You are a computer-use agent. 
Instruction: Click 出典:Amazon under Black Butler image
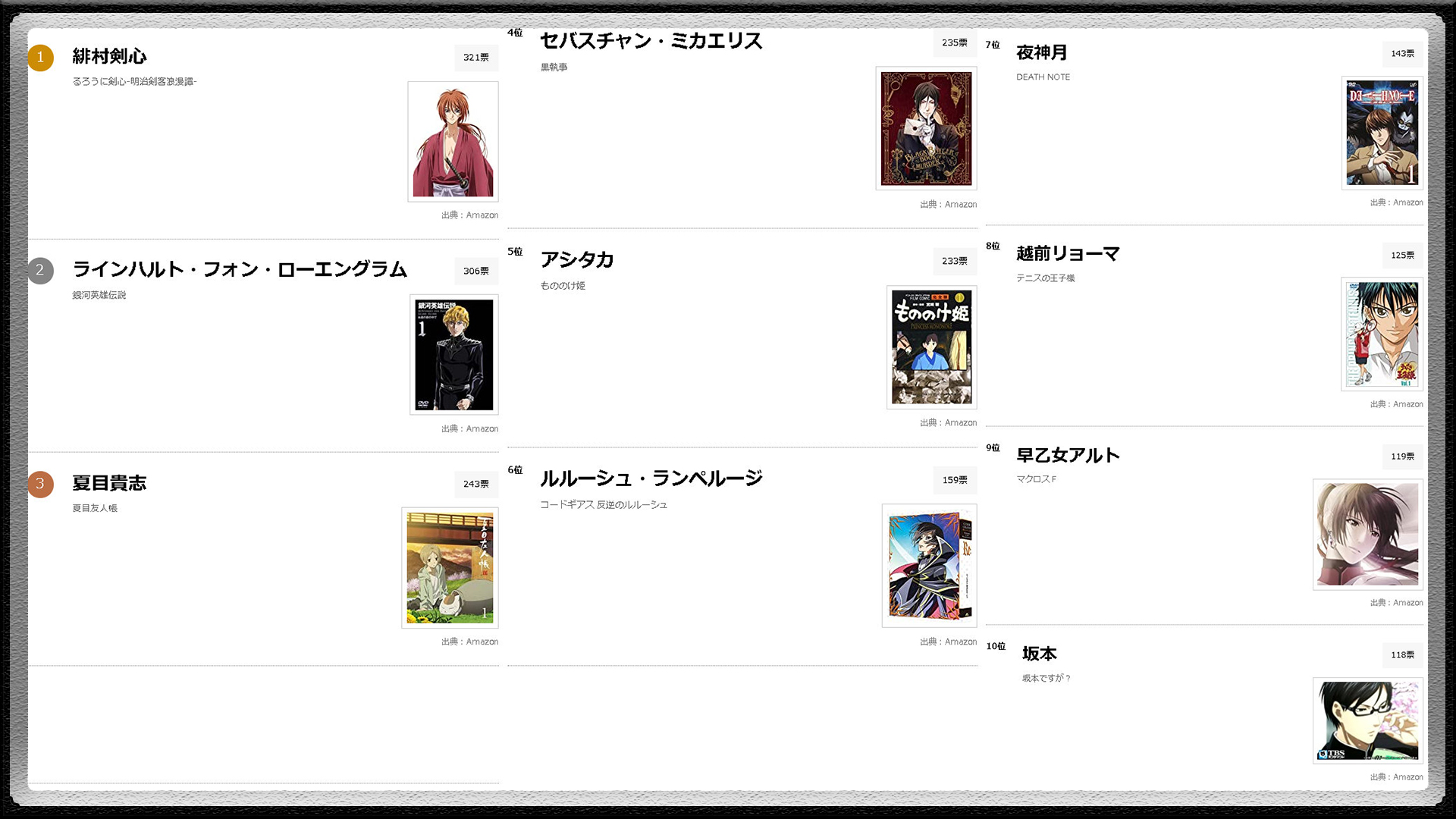(x=949, y=205)
